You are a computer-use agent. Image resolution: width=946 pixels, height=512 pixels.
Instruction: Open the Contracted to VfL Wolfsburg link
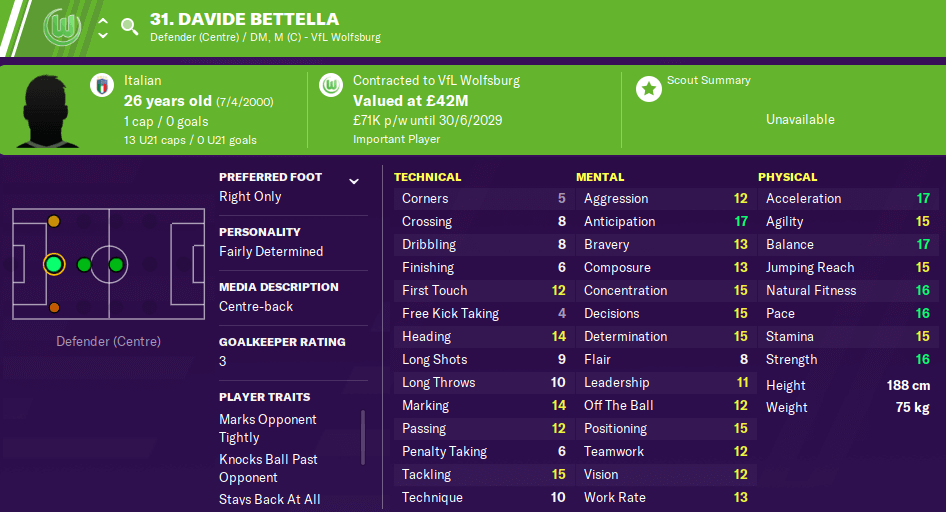pyautogui.click(x=436, y=80)
